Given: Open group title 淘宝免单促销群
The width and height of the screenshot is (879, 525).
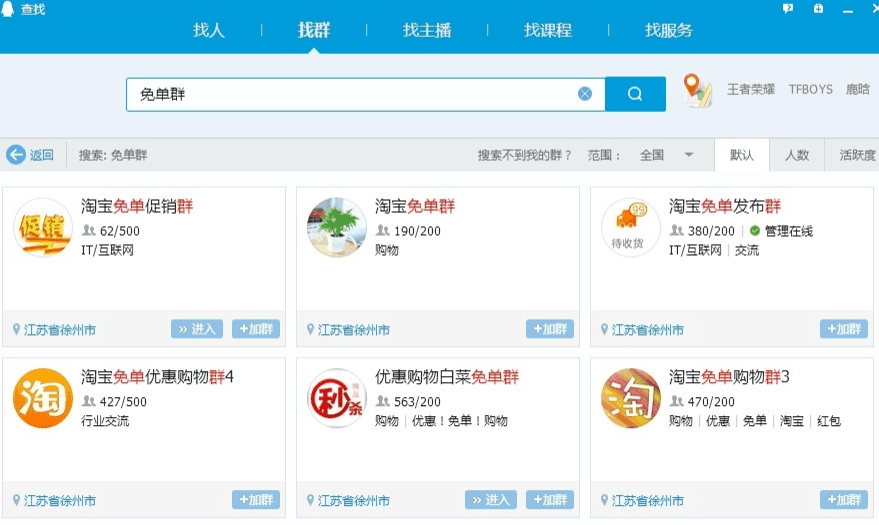Looking at the screenshot, I should 137,206.
